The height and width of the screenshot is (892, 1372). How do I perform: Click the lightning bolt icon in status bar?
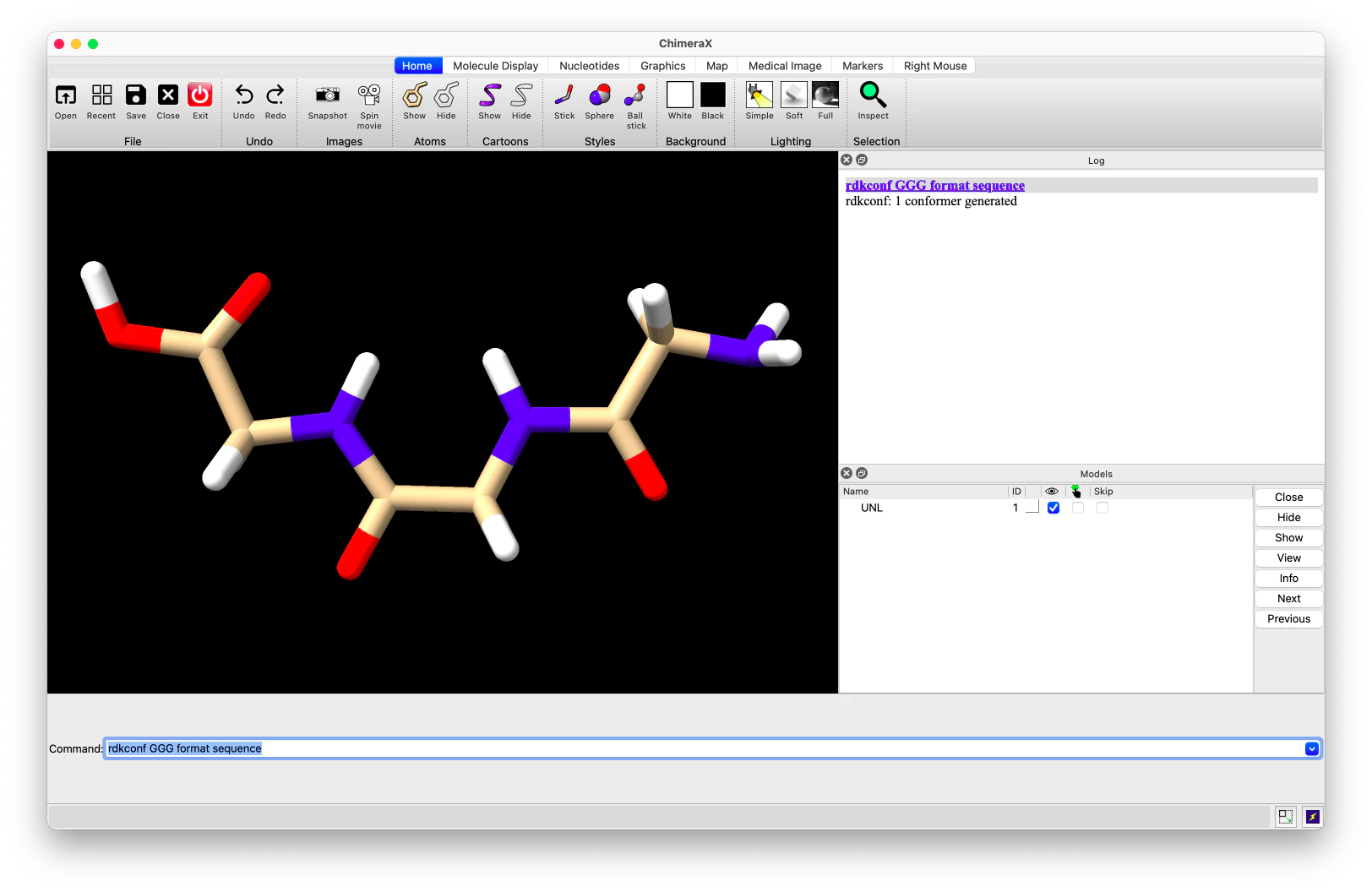[x=1312, y=817]
